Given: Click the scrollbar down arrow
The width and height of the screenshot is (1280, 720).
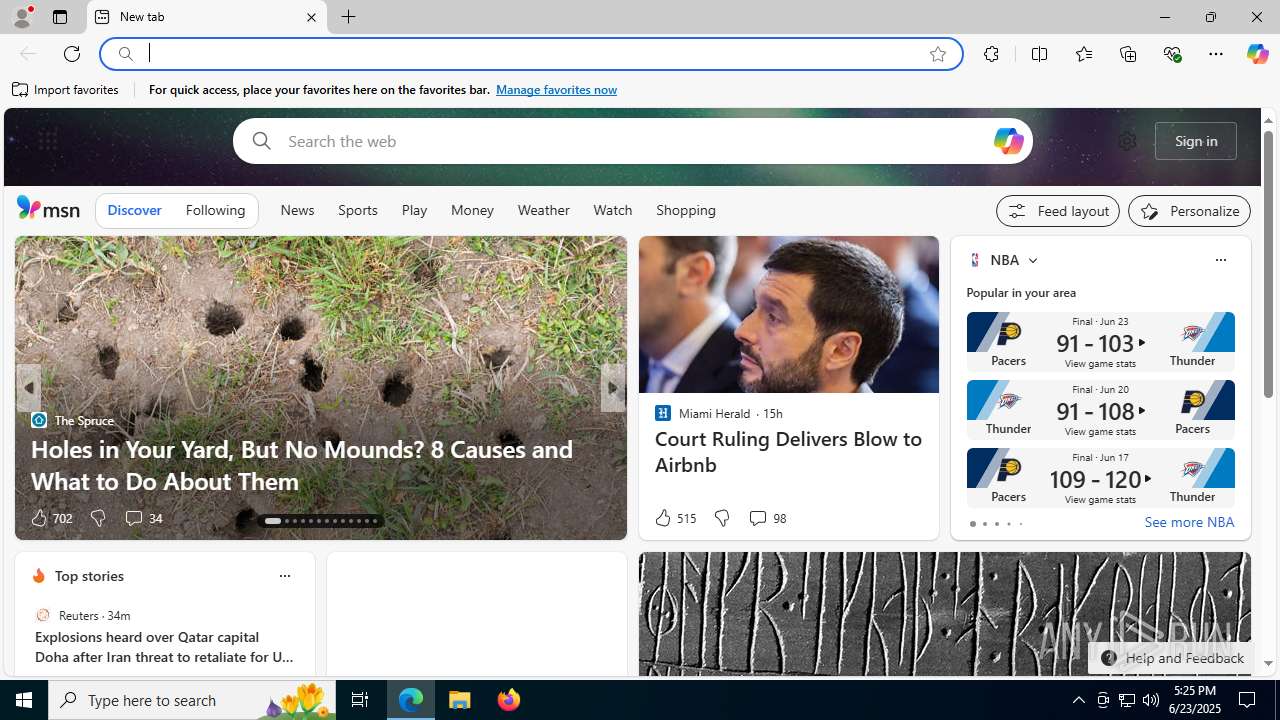Looking at the screenshot, I should (x=1268, y=664).
